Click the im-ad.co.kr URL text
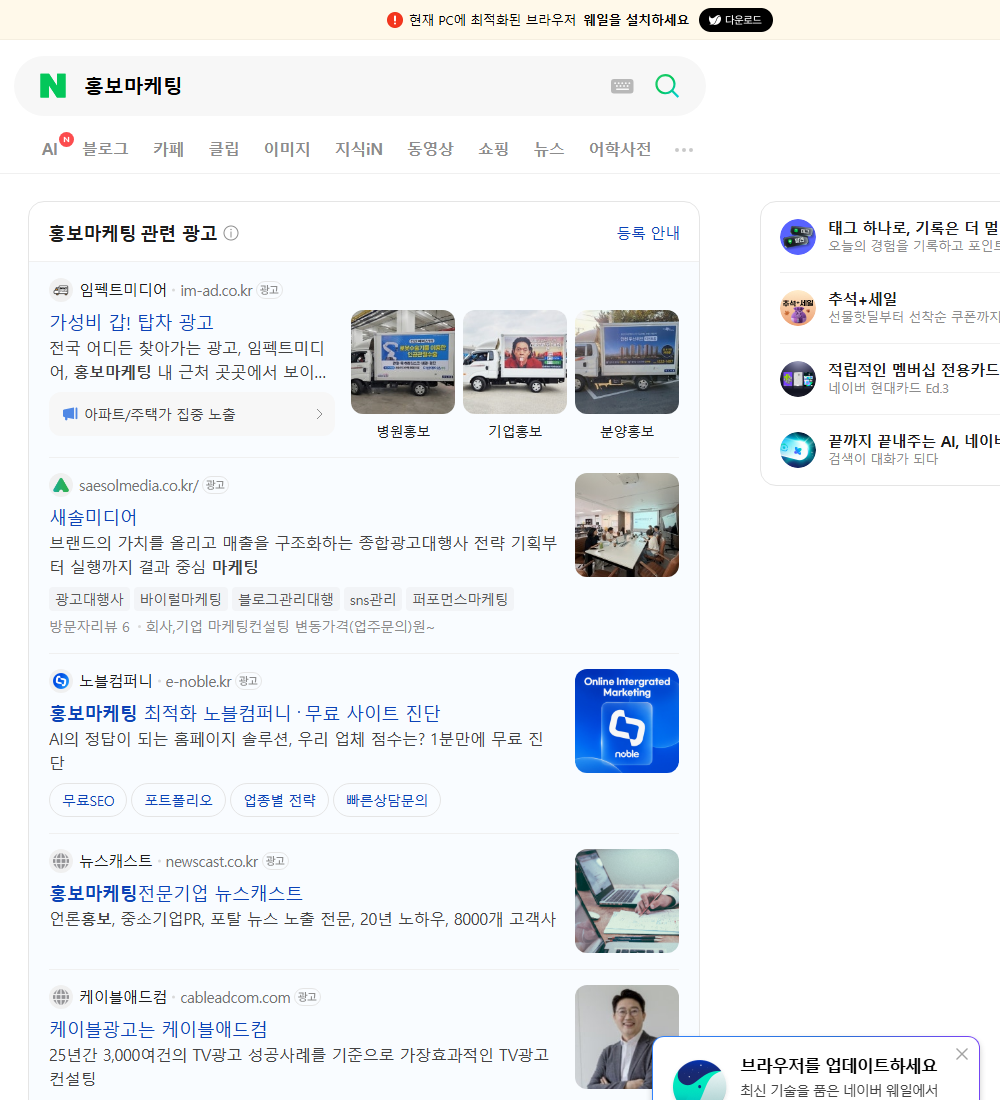Screen dimensions: 1000x1100 216,290
